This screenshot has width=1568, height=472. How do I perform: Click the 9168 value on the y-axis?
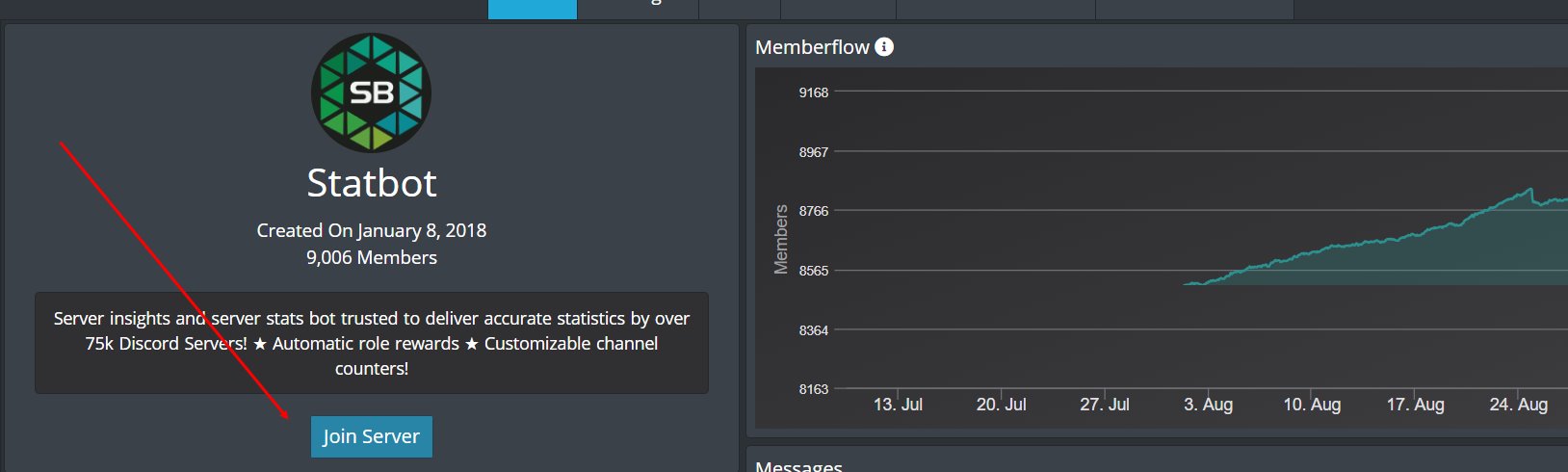813,92
